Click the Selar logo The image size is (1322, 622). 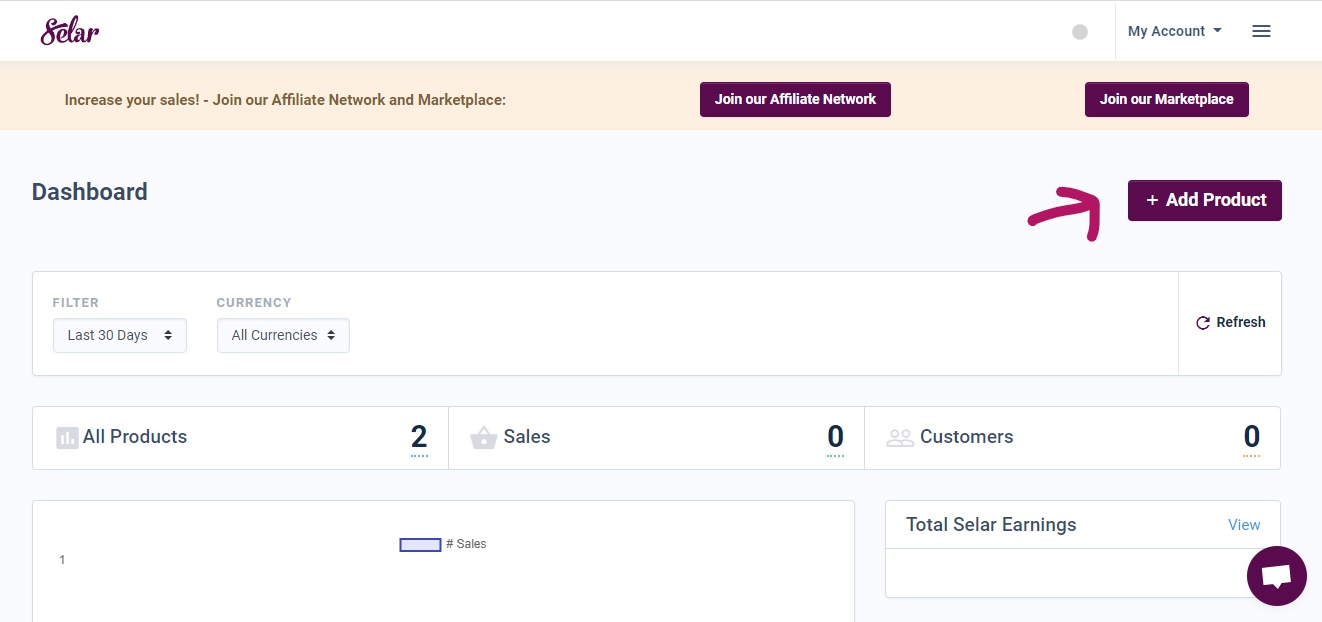click(x=69, y=30)
